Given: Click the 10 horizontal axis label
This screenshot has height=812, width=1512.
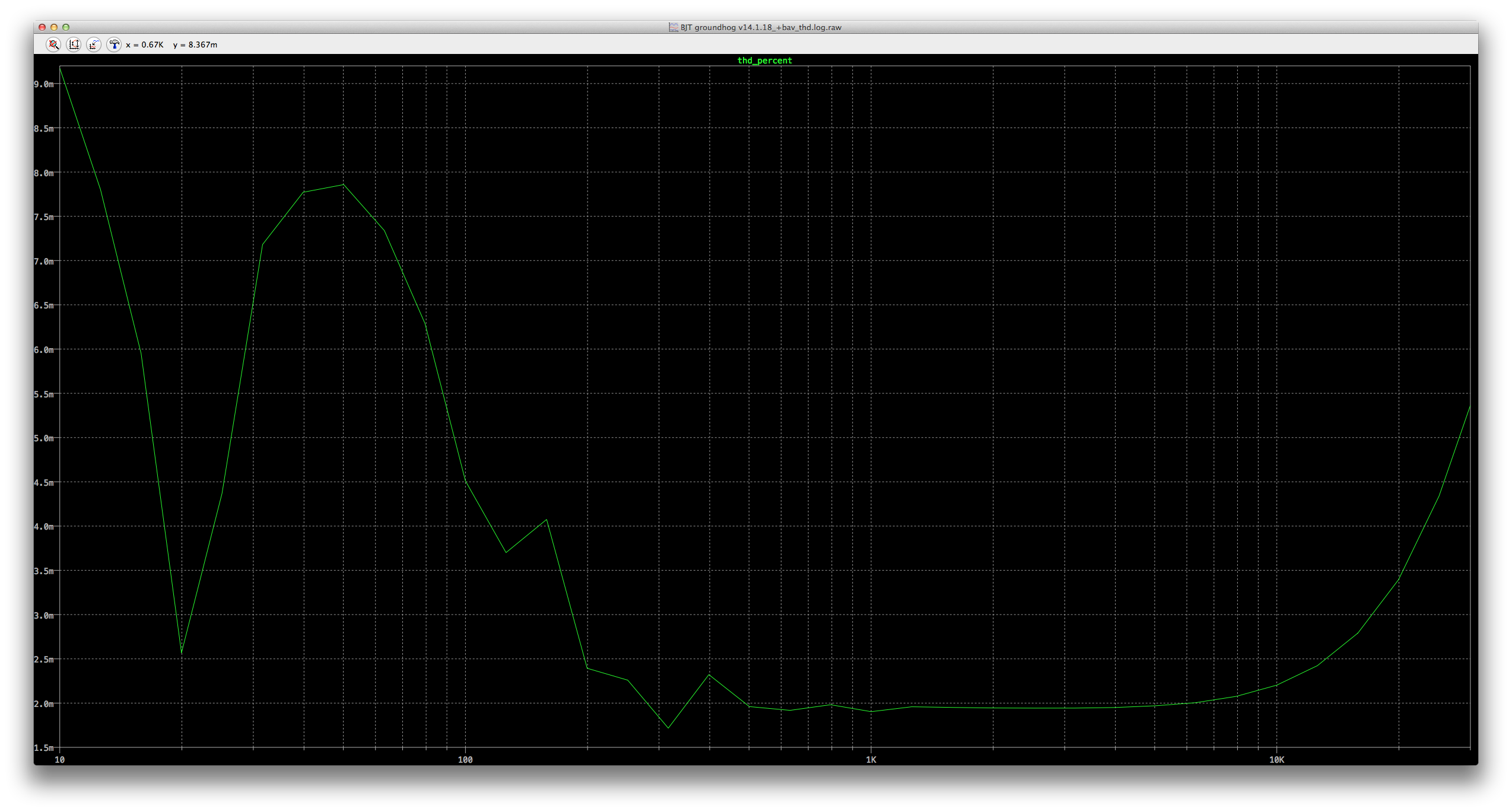Looking at the screenshot, I should 60,760.
